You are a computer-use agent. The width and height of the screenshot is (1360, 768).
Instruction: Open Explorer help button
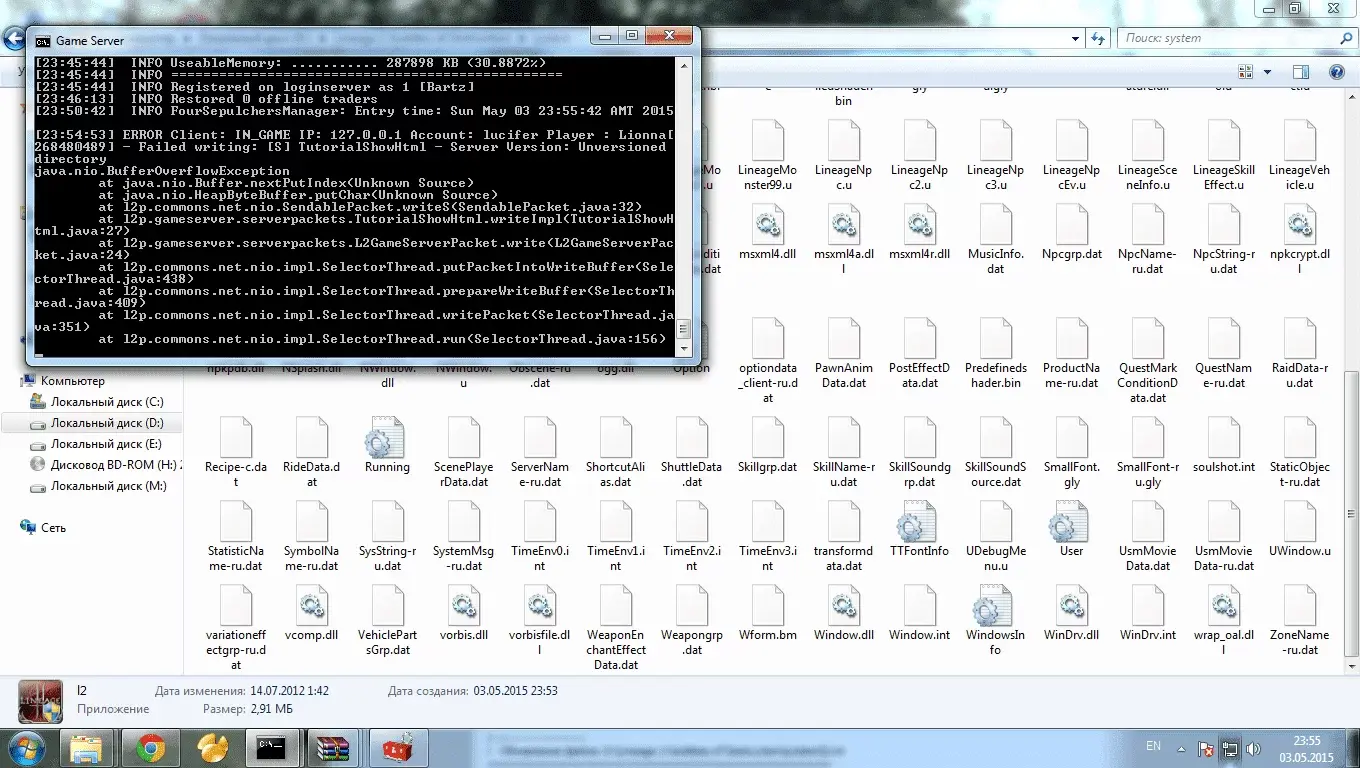point(1337,72)
